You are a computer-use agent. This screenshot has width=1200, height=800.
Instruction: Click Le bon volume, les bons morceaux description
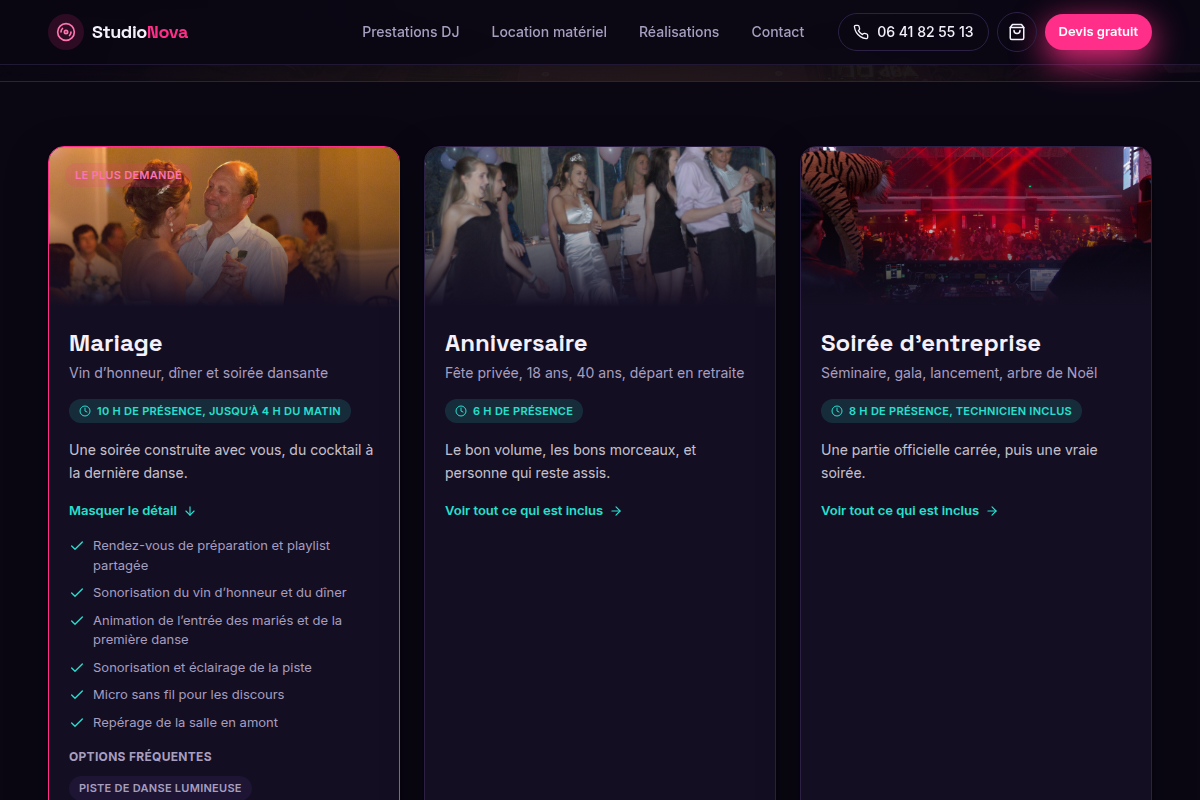tap(571, 461)
